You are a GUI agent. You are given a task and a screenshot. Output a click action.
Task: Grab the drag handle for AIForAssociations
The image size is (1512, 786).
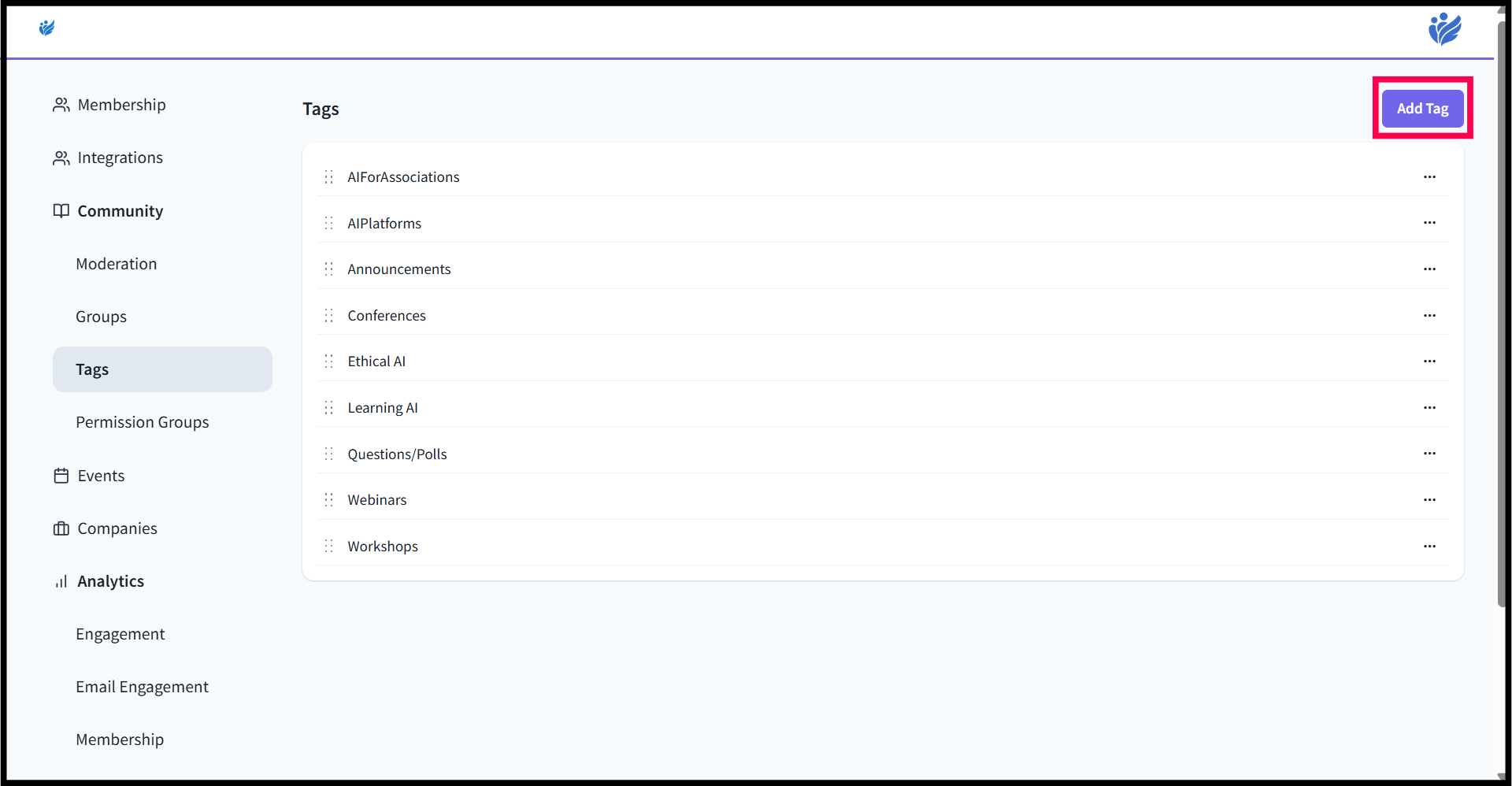point(329,177)
